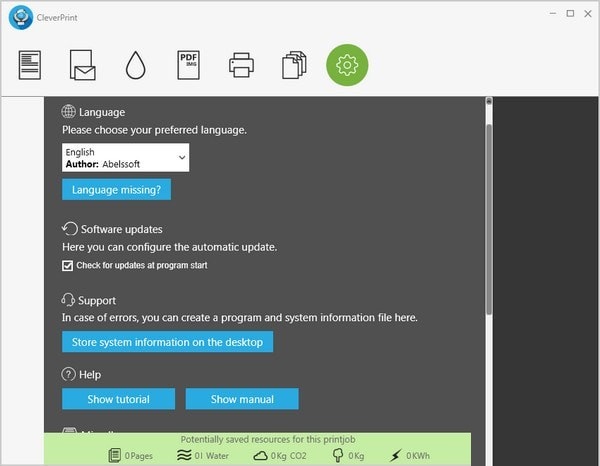
Task: Click the Show manual button
Action: tap(242, 399)
